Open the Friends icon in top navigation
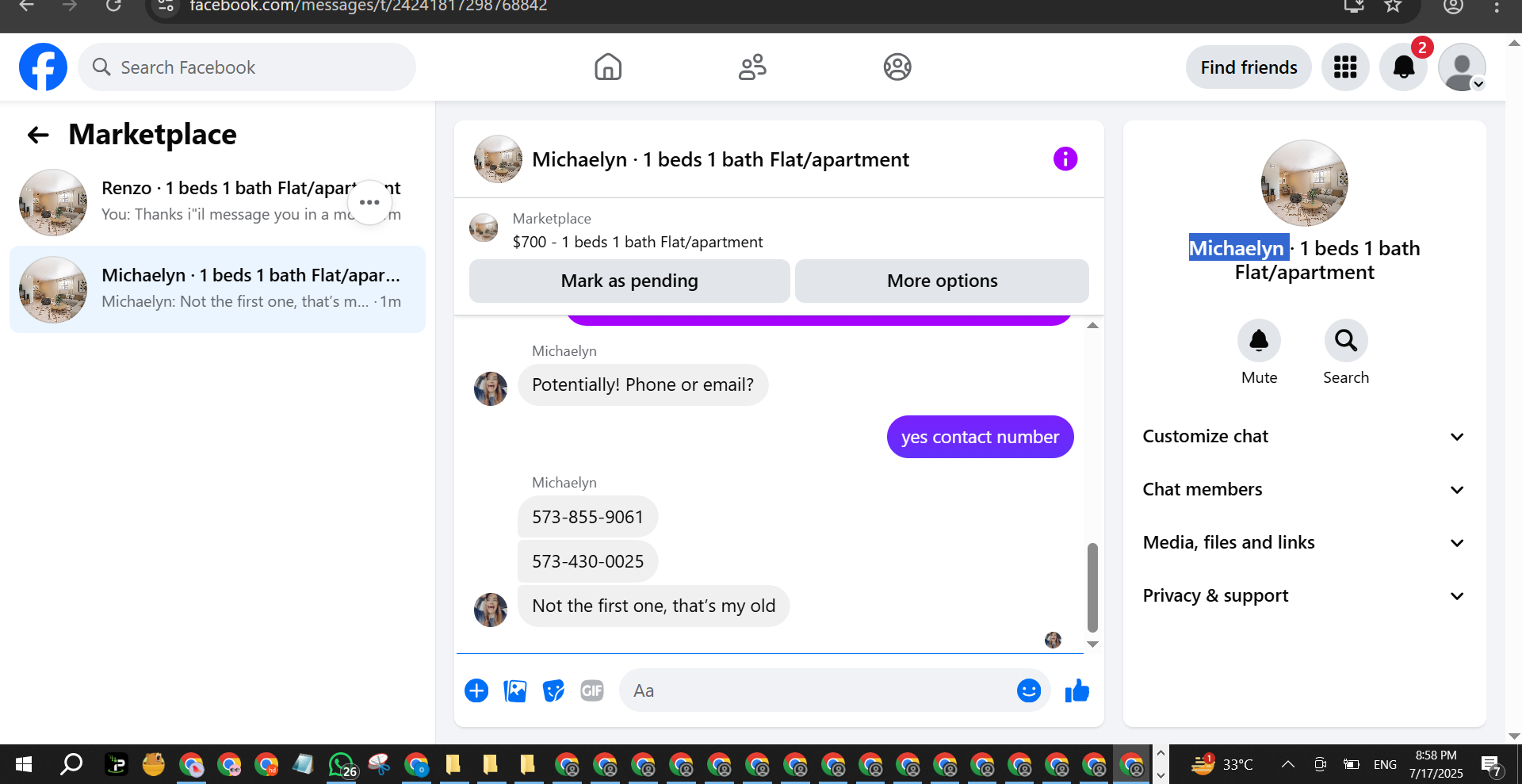 click(752, 67)
